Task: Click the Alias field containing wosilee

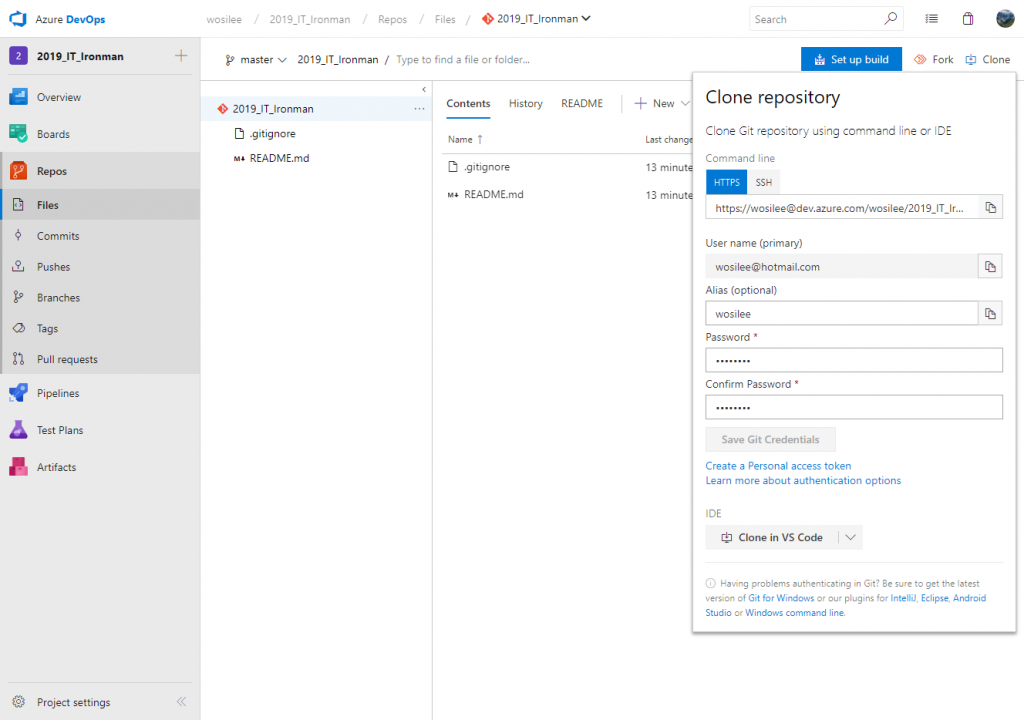Action: tap(842, 314)
